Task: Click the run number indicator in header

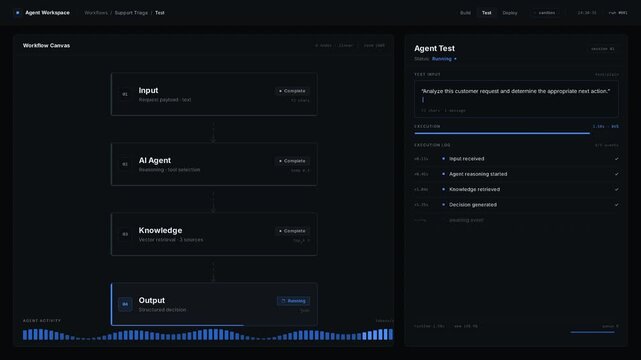Action: pos(618,13)
